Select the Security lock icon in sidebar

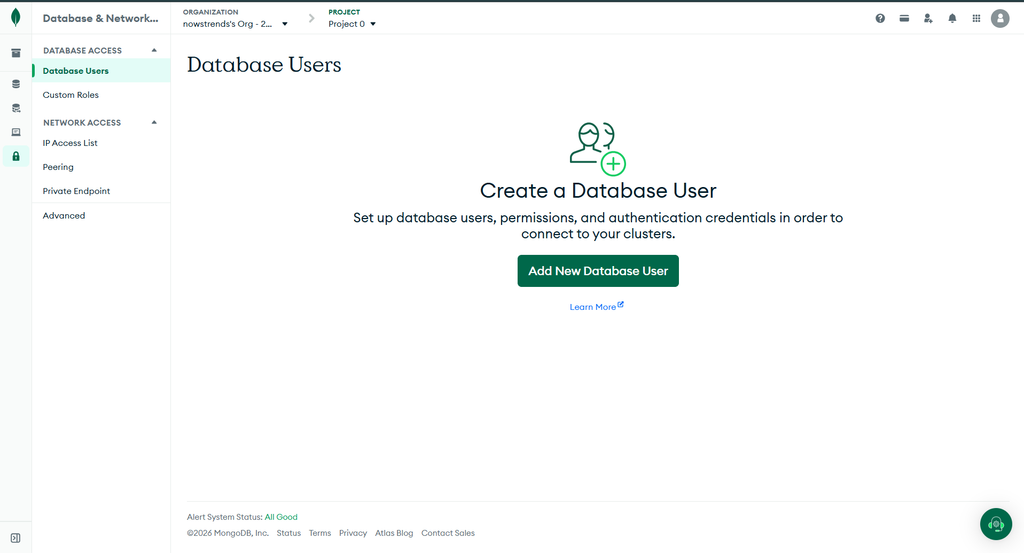[16, 156]
